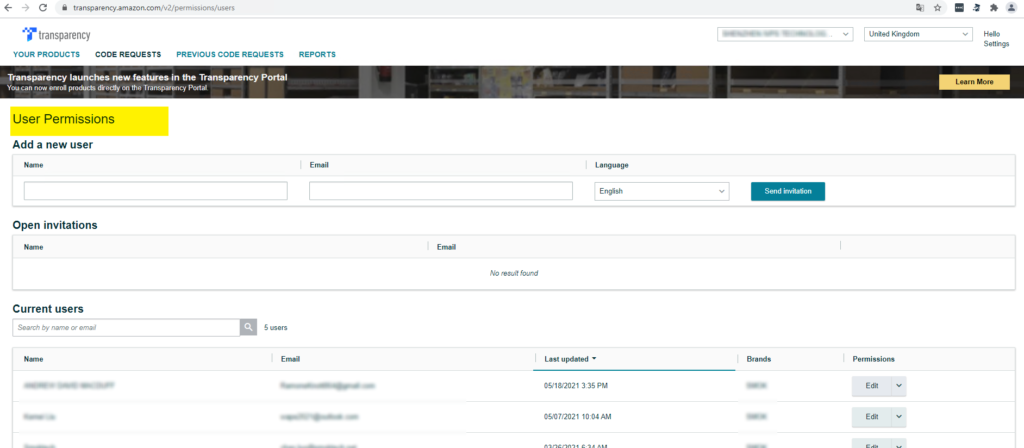Go back with the browser back arrow
This screenshot has height=448, width=1024.
tap(8, 8)
